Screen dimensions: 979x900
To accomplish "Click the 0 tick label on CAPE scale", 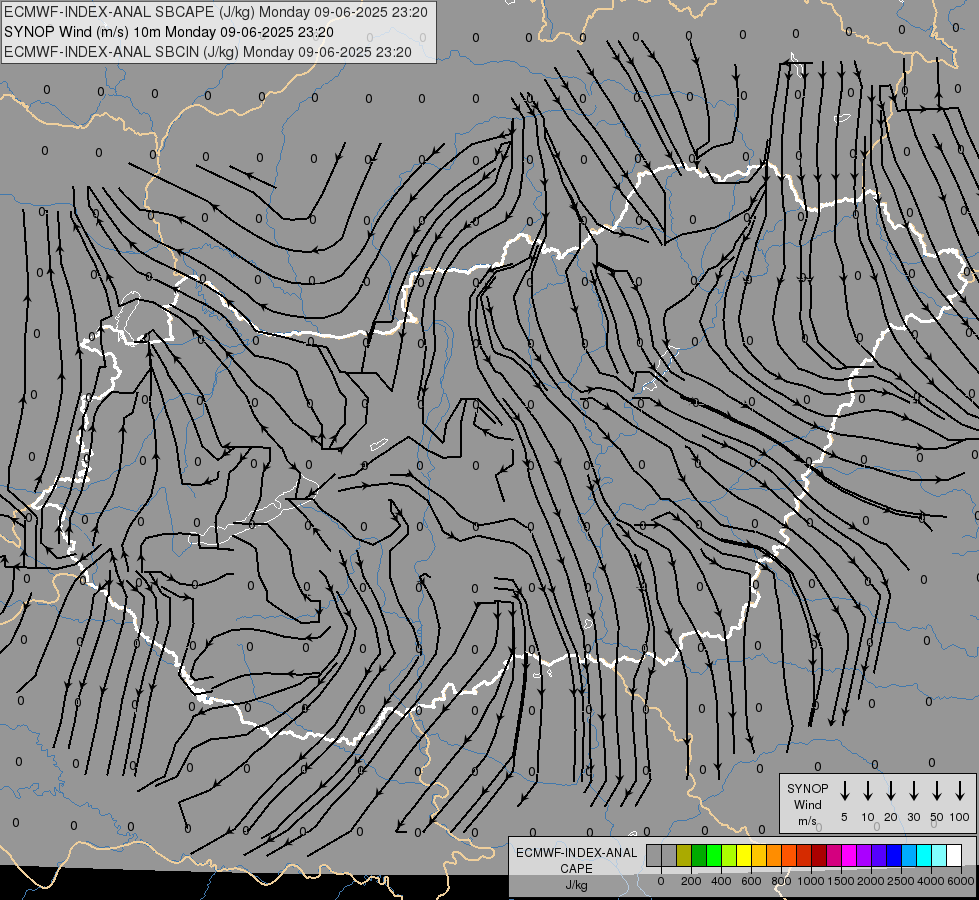I will (661, 881).
